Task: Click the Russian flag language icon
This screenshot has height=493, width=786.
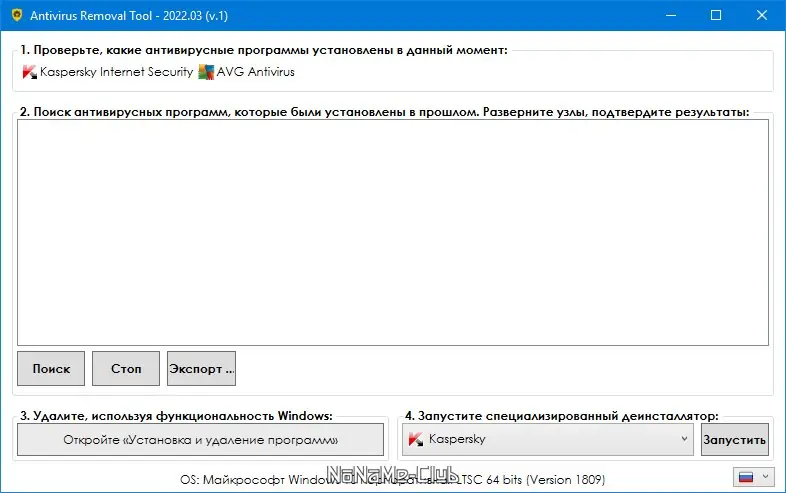Action: [746, 477]
